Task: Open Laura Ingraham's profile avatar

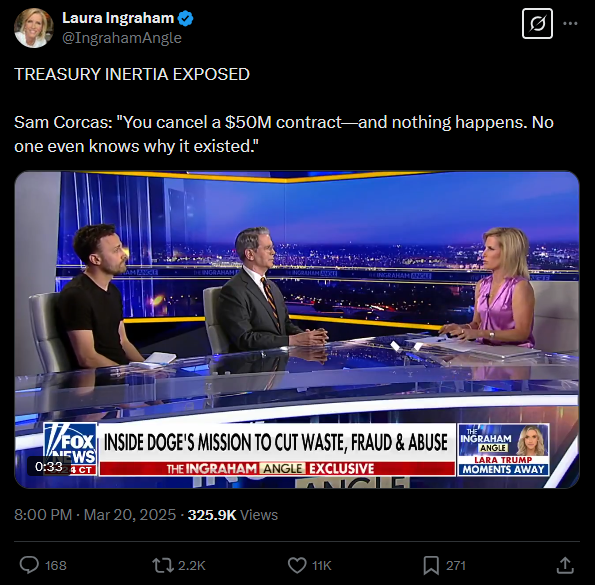Action: pyautogui.click(x=34, y=28)
